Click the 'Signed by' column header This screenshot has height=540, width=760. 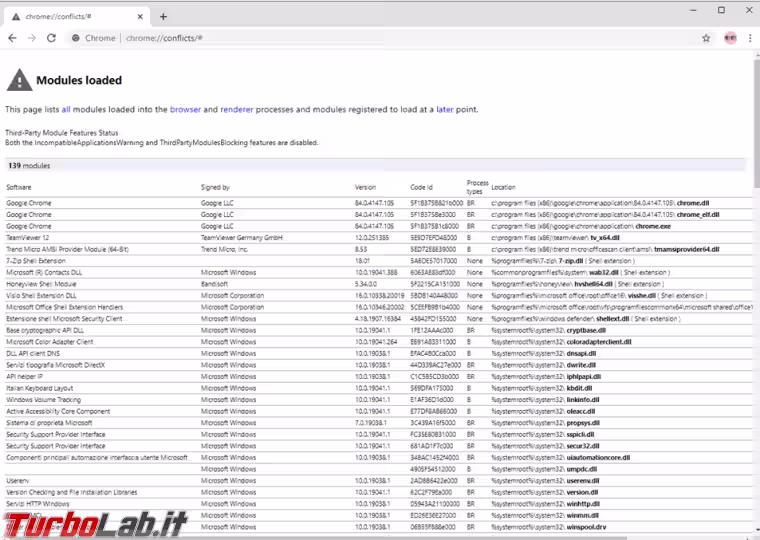coord(215,187)
